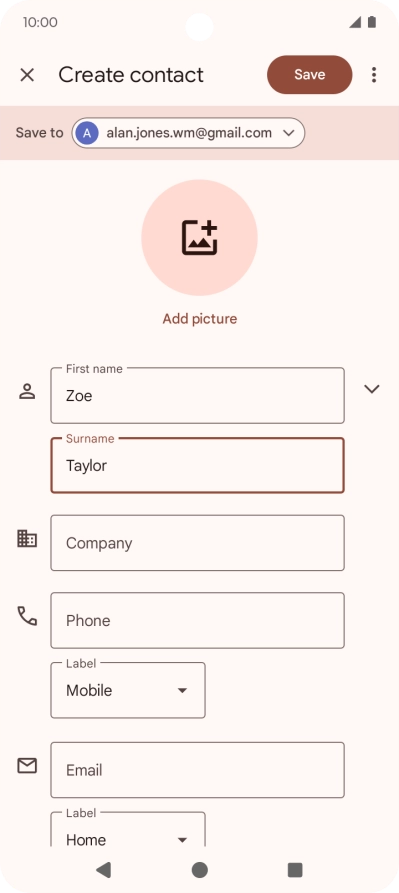The image size is (399, 893).
Task: Tap the Android back navigation button
Action: (104, 870)
